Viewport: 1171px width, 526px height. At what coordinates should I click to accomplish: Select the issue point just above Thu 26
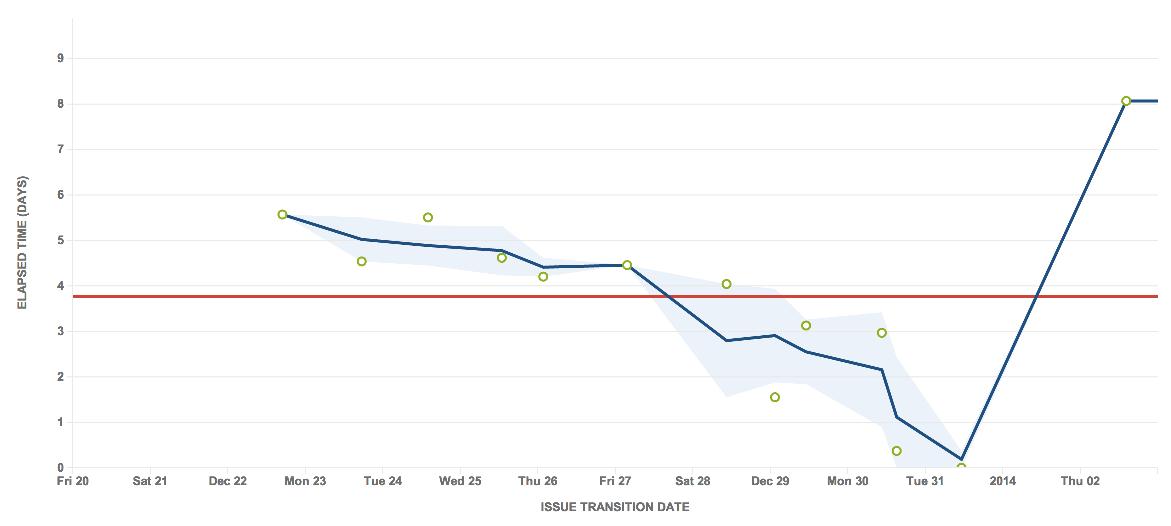pyautogui.click(x=543, y=276)
